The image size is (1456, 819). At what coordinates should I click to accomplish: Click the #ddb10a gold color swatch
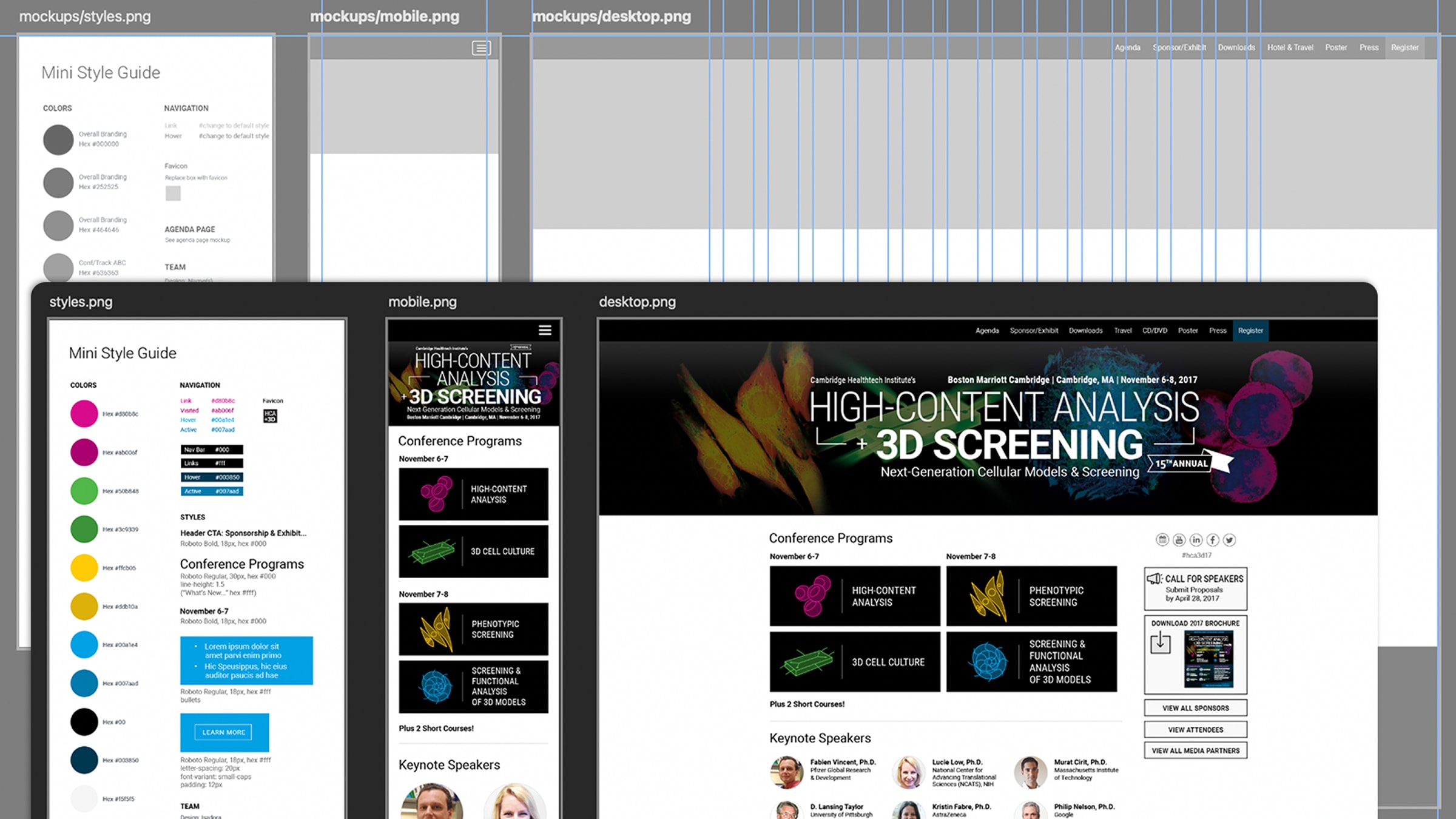pos(84,606)
